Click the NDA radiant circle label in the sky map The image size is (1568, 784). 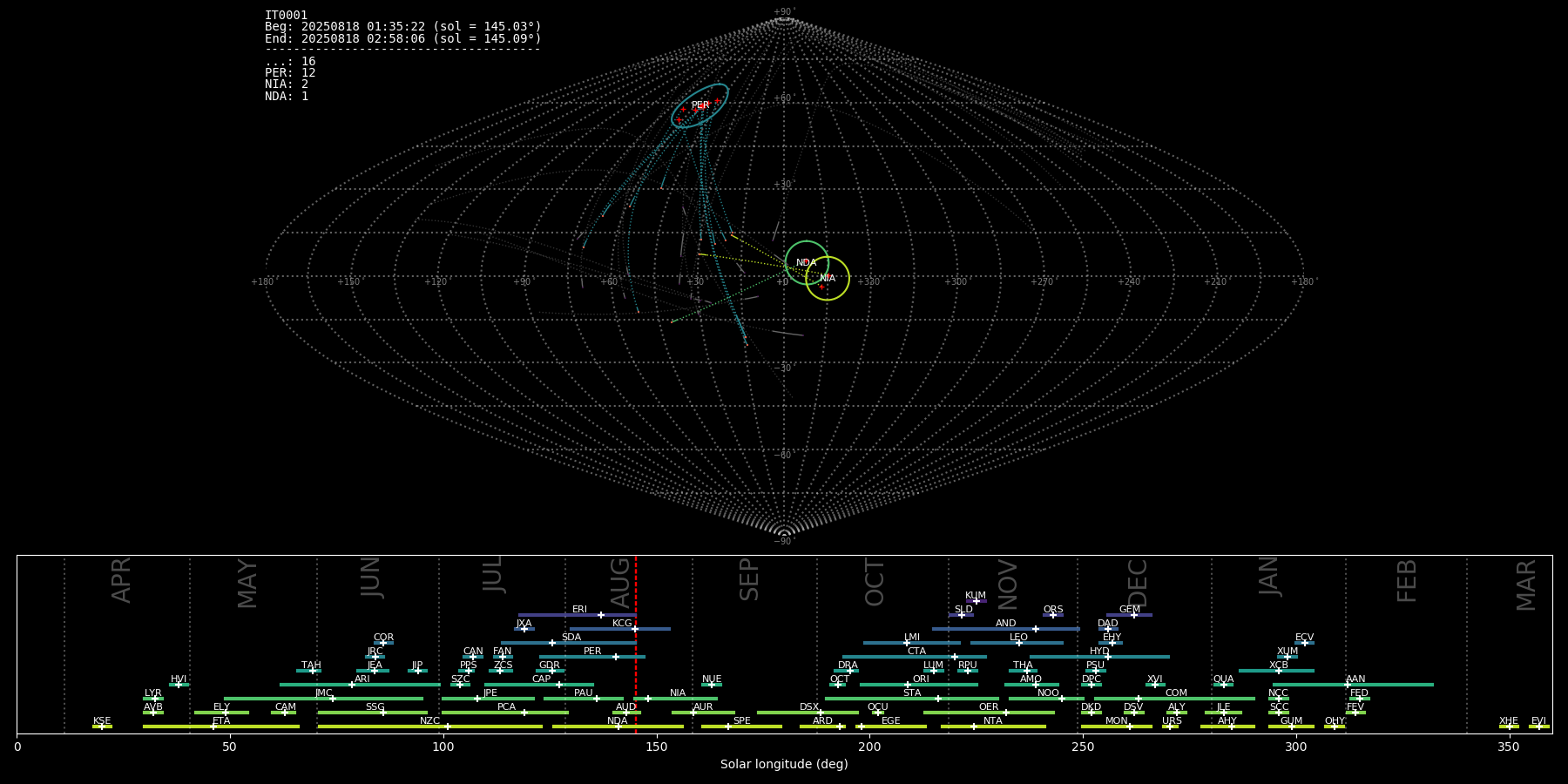[x=807, y=263]
